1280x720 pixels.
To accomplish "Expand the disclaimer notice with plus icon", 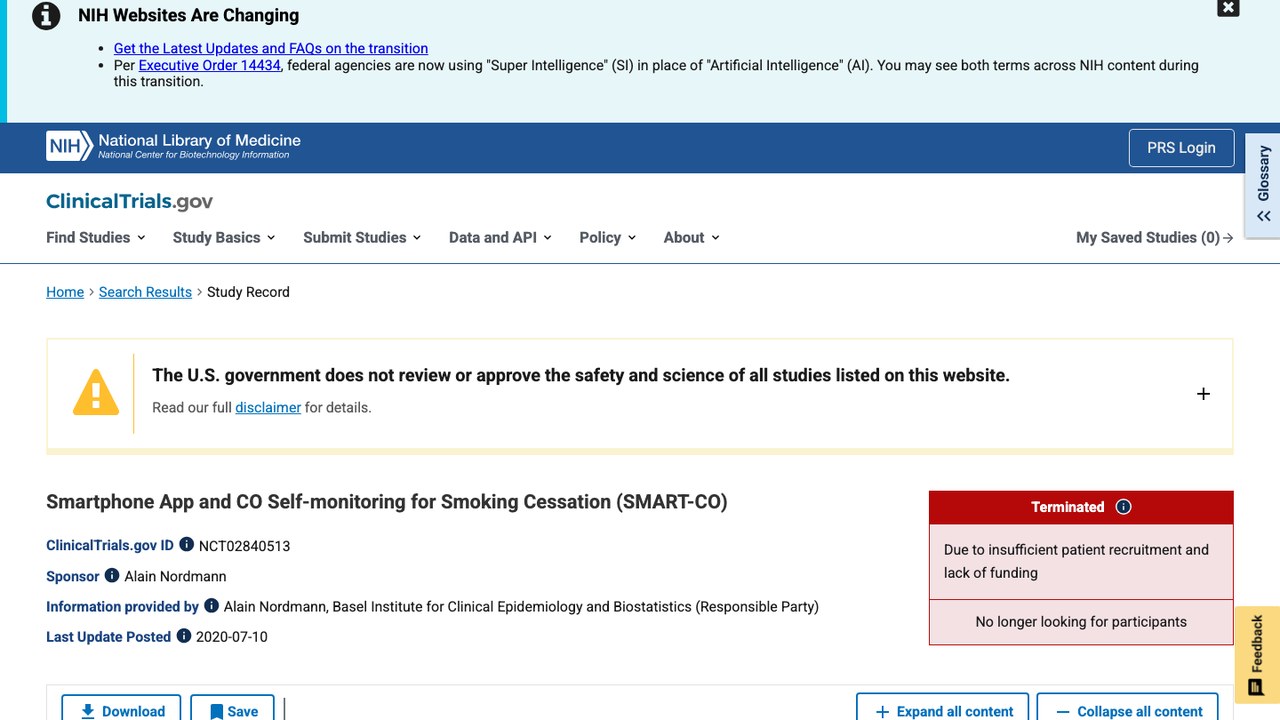I will click(1203, 394).
